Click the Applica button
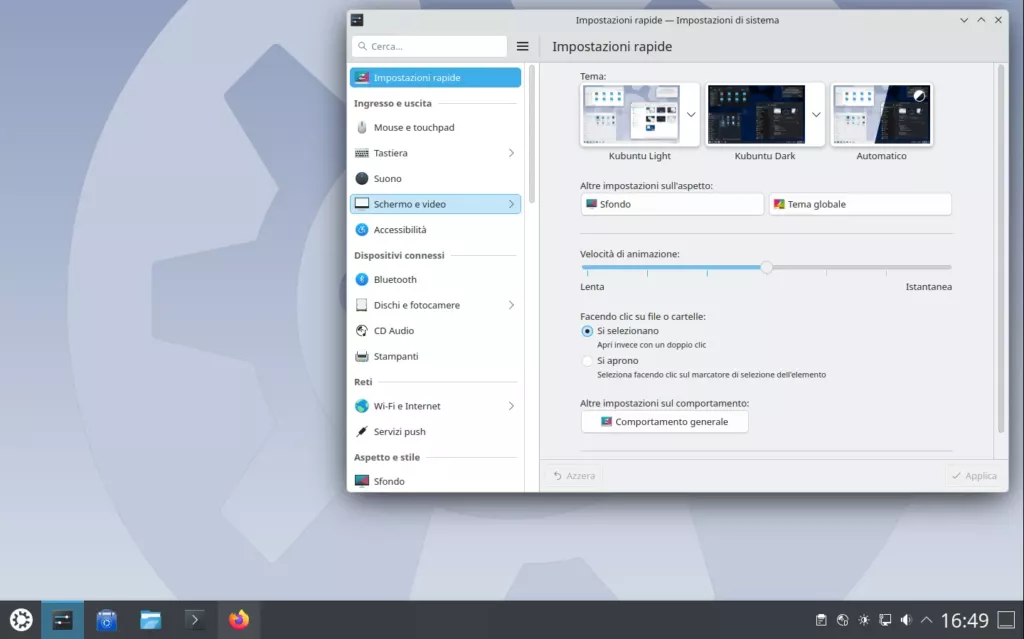 point(974,476)
